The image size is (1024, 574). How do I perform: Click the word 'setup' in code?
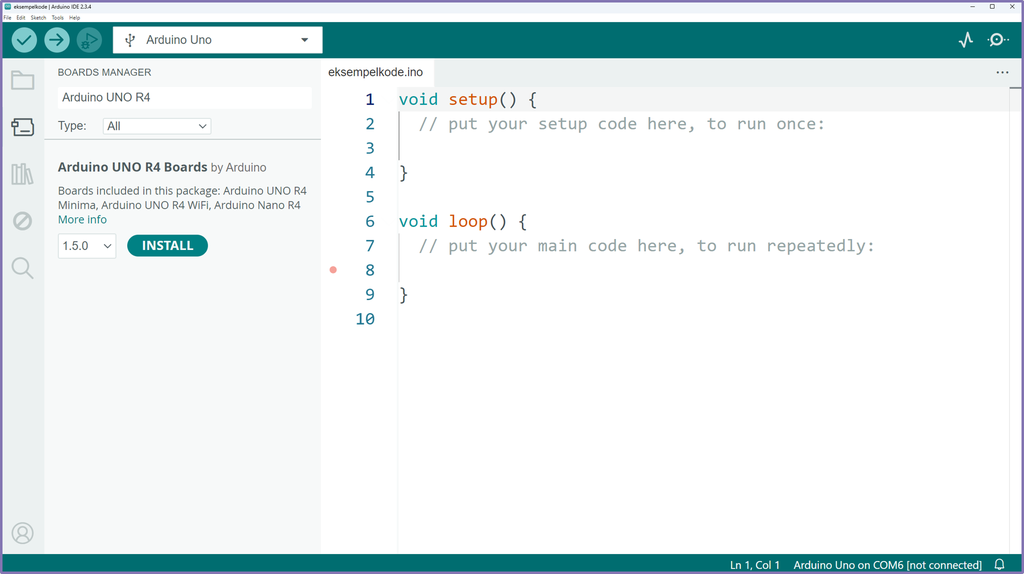473,99
